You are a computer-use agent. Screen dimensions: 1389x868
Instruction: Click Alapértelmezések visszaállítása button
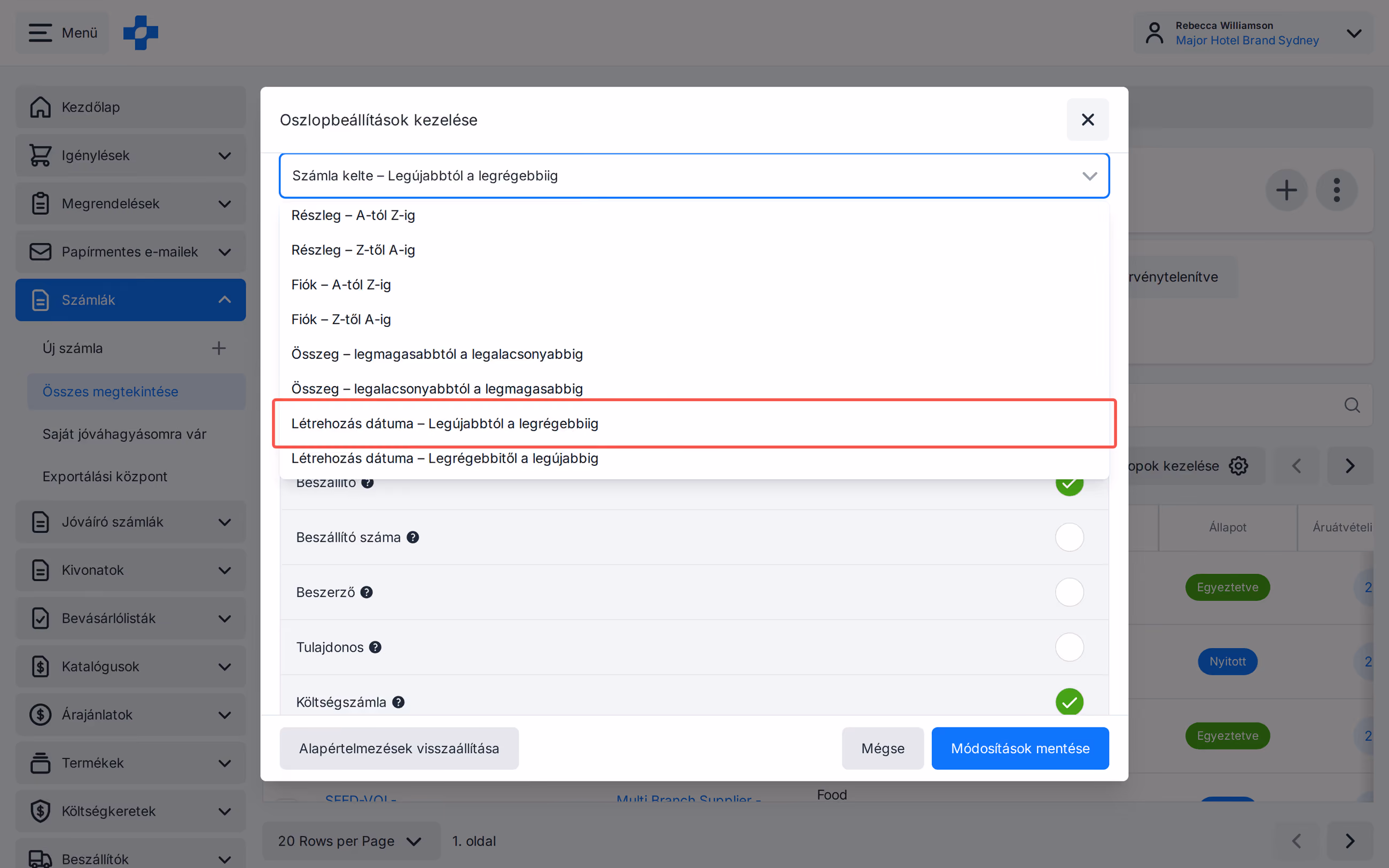coord(399,748)
